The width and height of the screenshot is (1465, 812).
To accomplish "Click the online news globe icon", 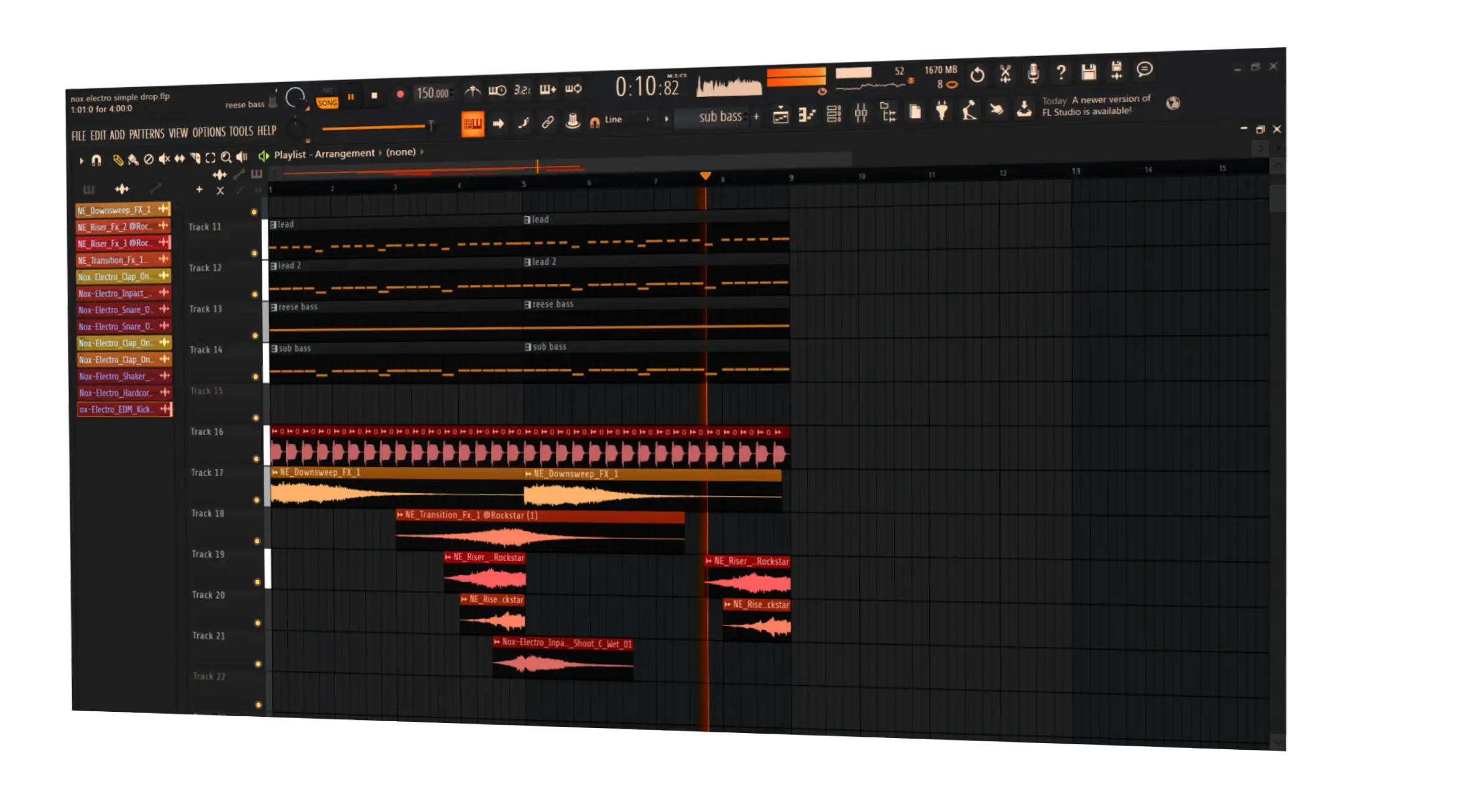I will (1173, 103).
